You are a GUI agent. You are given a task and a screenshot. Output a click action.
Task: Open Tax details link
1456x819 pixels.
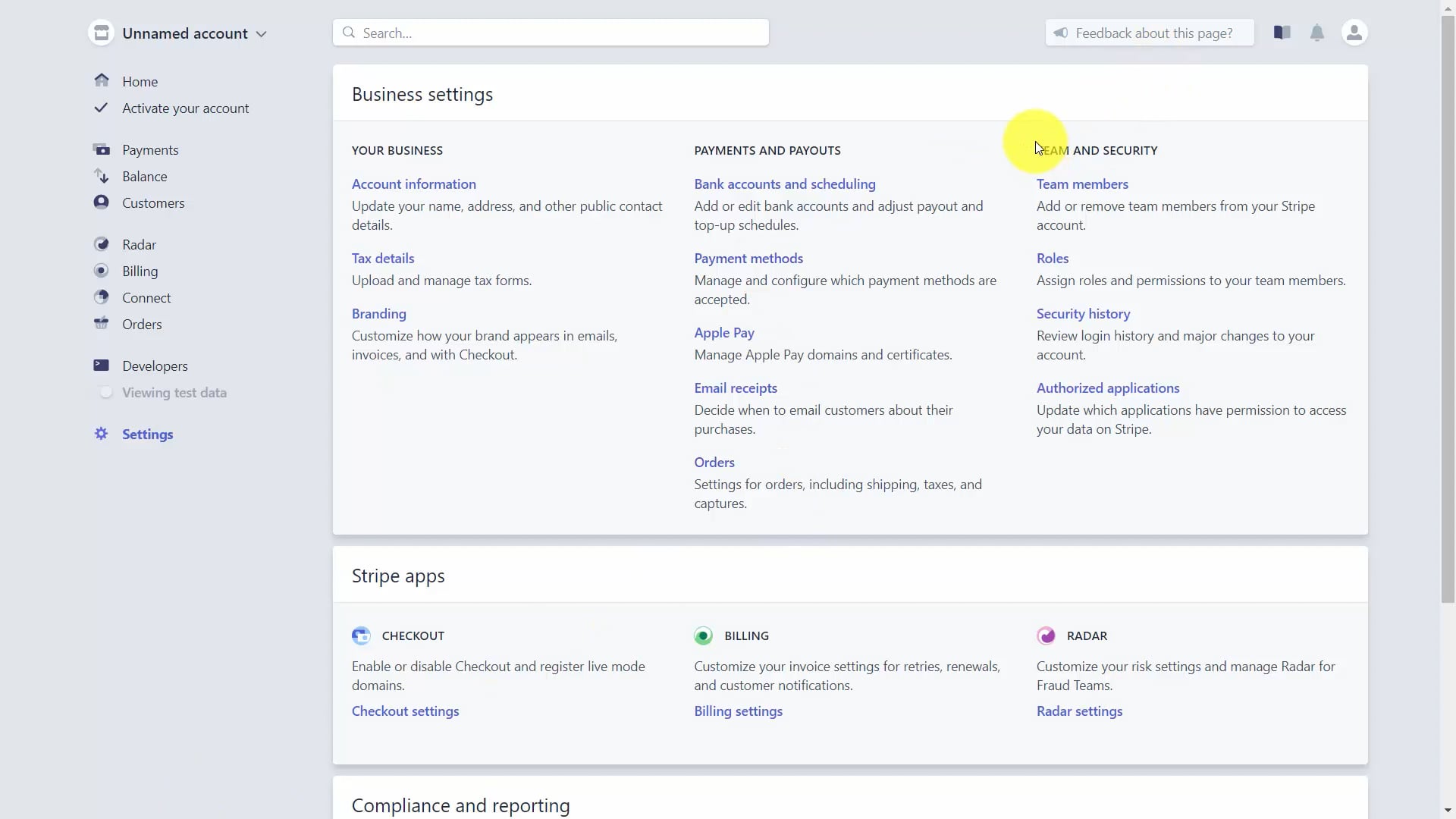click(x=383, y=258)
